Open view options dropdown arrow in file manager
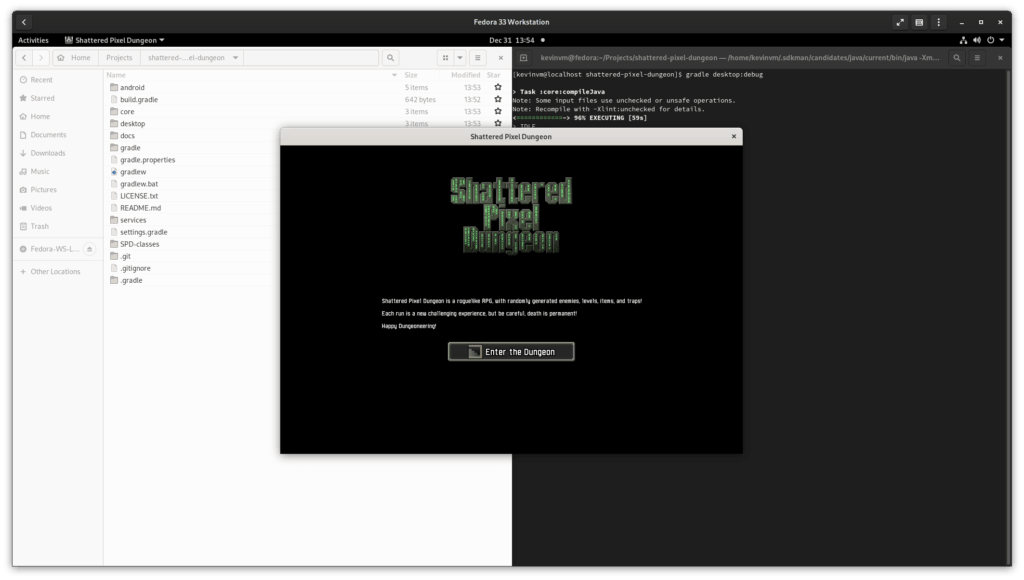This screenshot has width=1024, height=580. (460, 57)
